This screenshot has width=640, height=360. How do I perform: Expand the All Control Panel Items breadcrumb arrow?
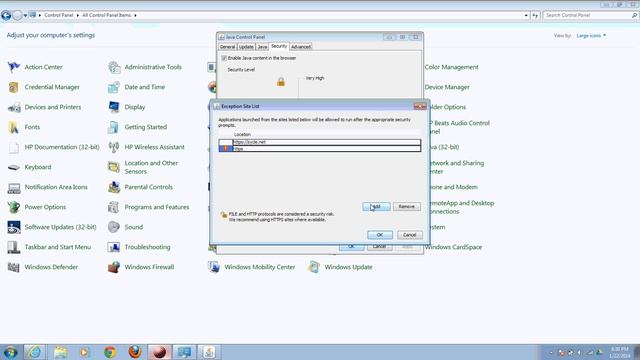click(135, 16)
